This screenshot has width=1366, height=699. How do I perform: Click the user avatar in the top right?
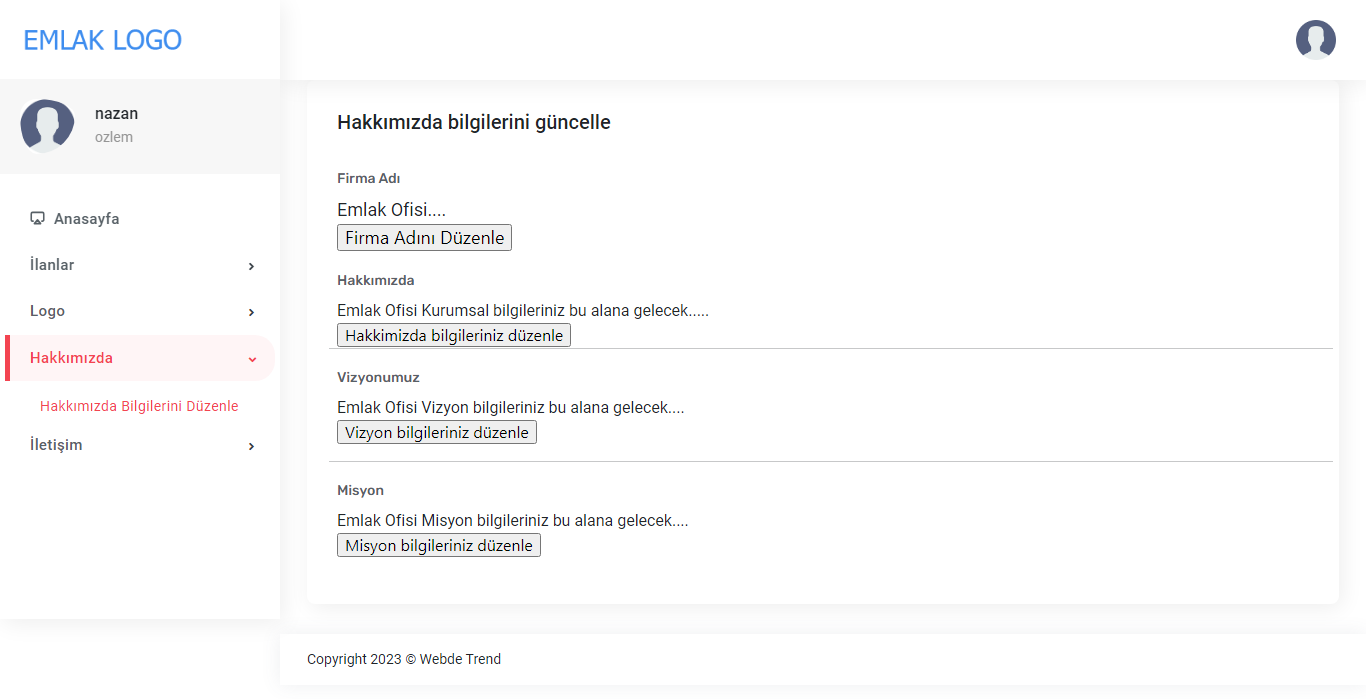point(1315,40)
